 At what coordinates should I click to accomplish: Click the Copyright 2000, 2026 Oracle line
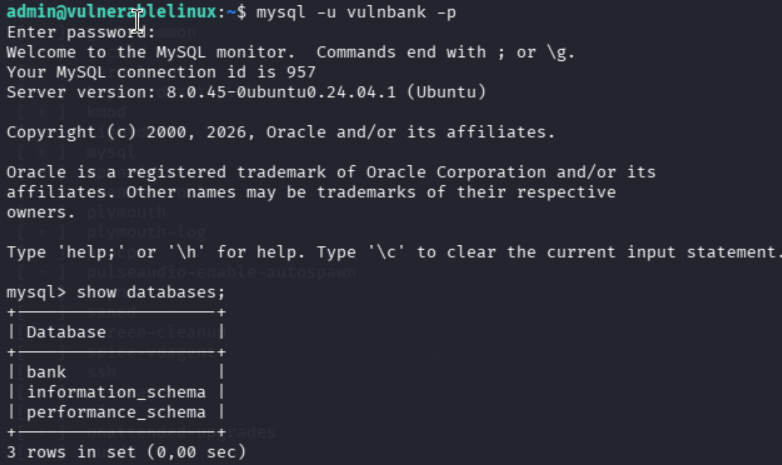coord(281,132)
